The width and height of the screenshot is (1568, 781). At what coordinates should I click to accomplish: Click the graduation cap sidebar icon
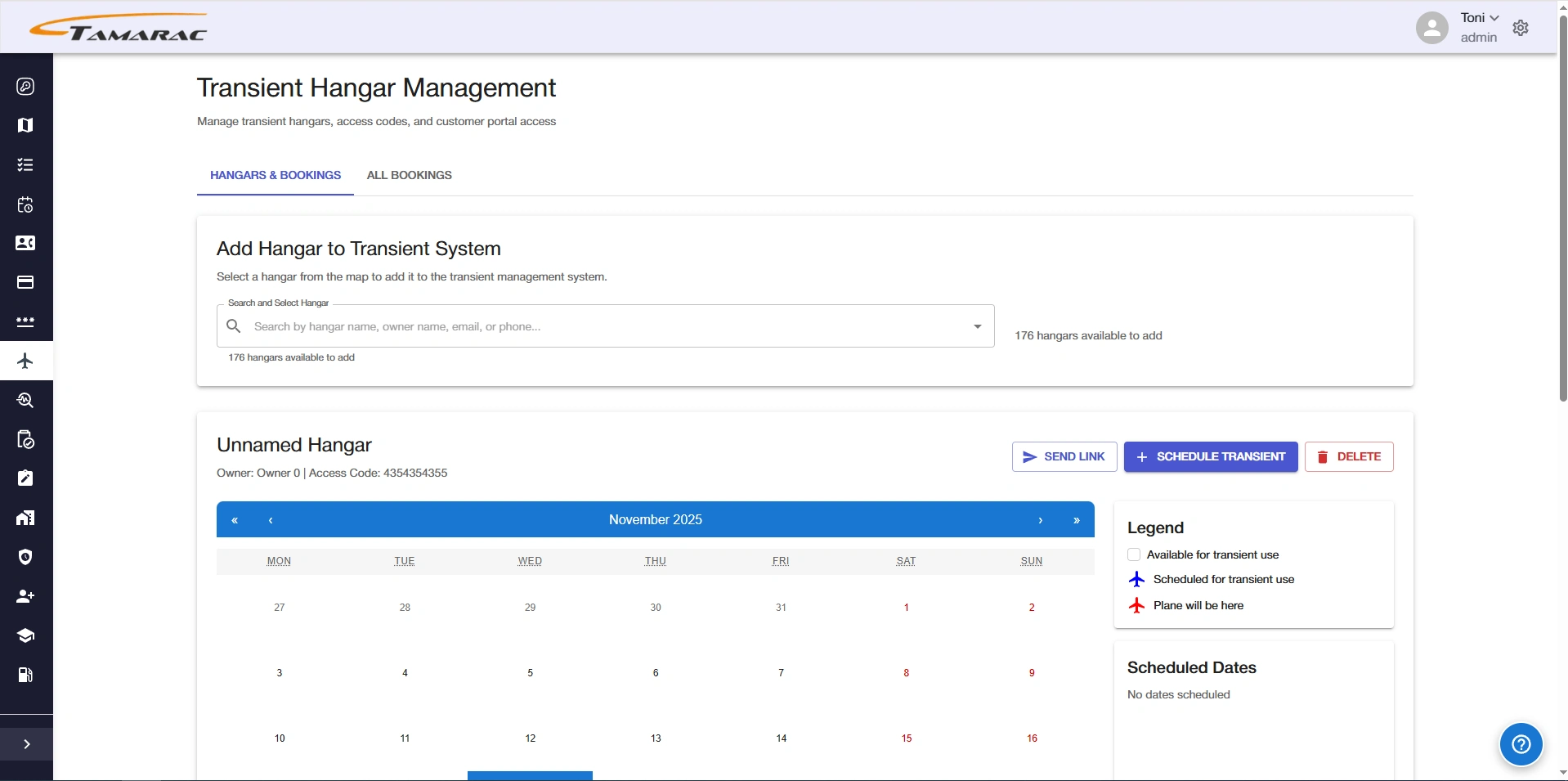(25, 635)
